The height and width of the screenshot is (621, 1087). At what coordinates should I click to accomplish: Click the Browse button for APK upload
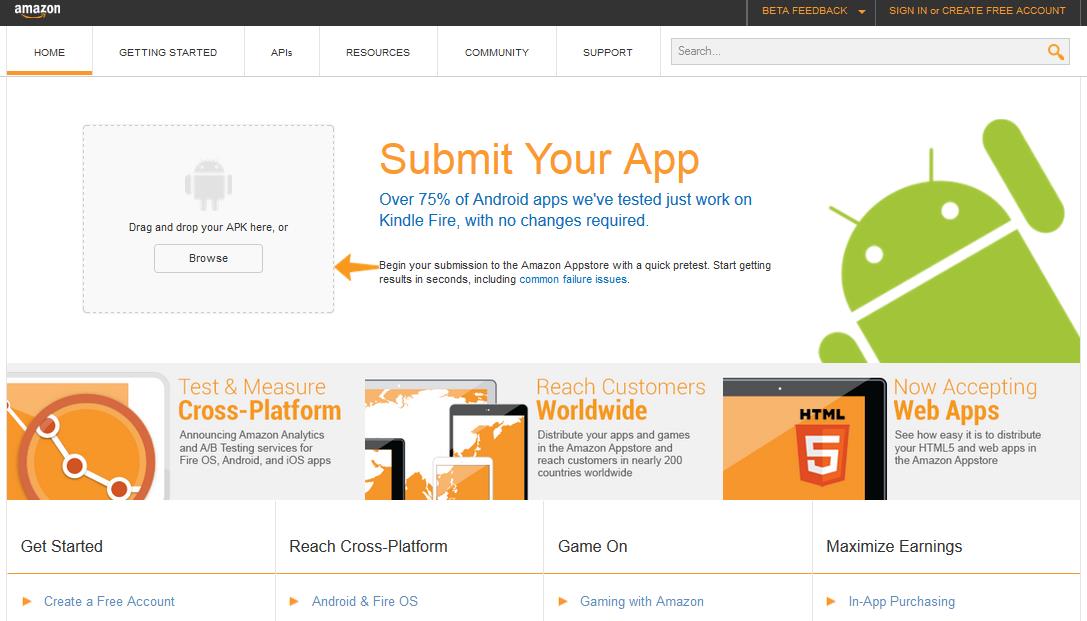click(x=208, y=259)
